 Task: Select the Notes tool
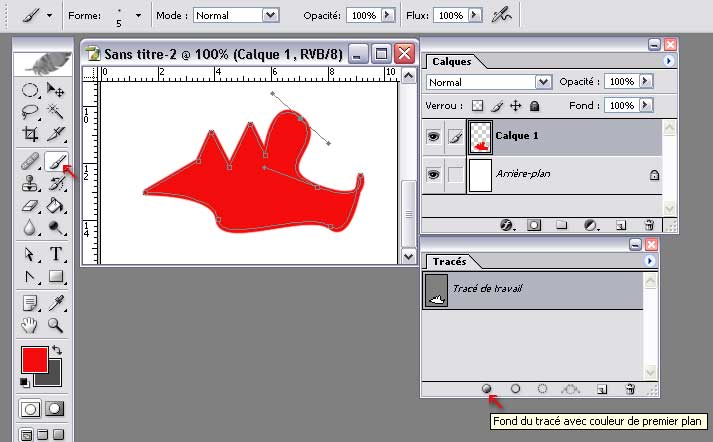pos(30,303)
